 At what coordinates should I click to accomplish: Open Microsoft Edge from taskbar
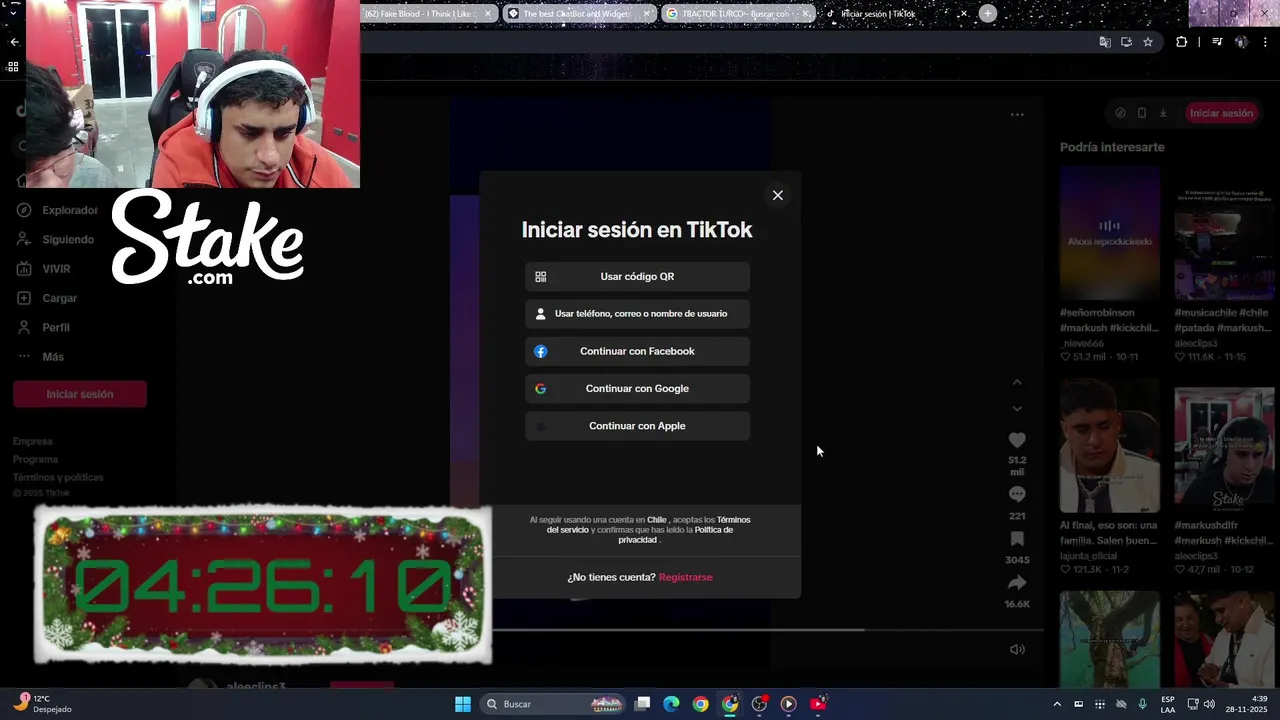[x=672, y=704]
